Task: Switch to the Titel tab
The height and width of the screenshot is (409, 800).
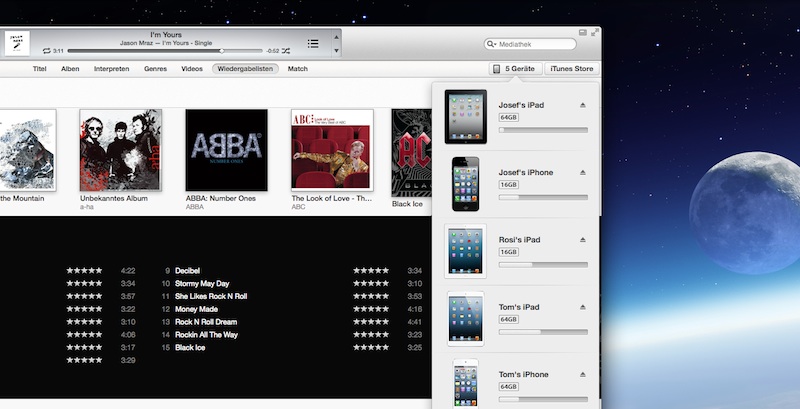Action: tap(39, 69)
